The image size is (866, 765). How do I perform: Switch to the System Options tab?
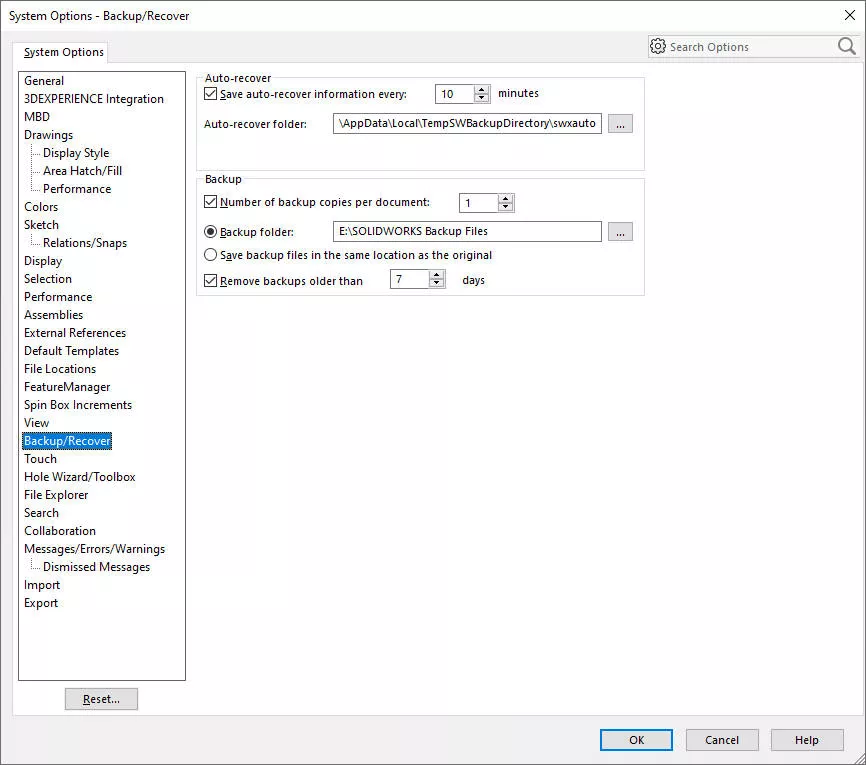(62, 51)
